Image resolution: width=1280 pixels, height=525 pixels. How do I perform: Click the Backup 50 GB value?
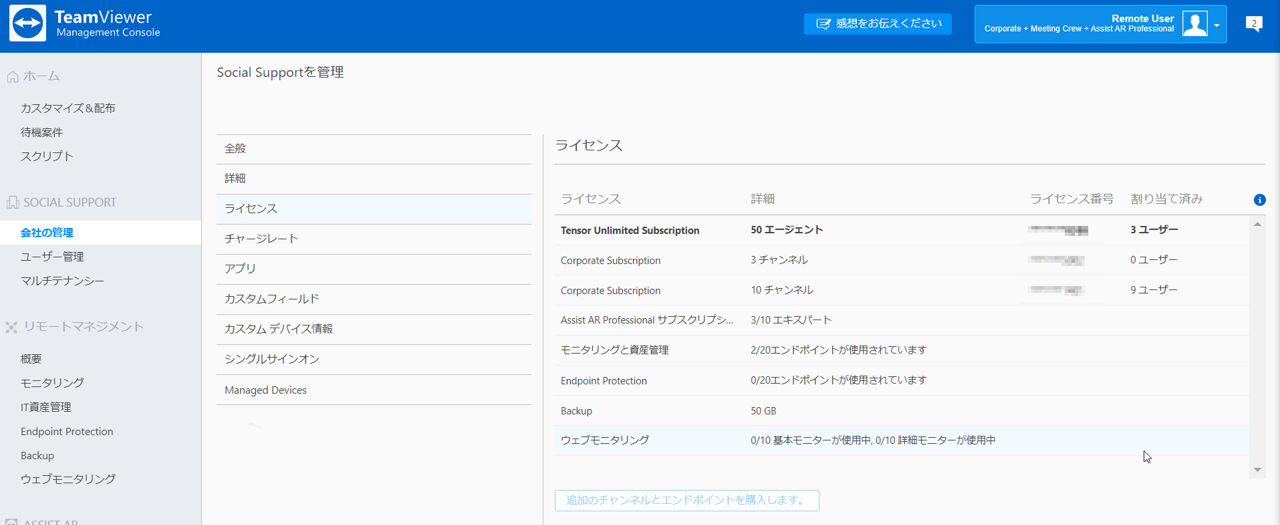(x=764, y=411)
